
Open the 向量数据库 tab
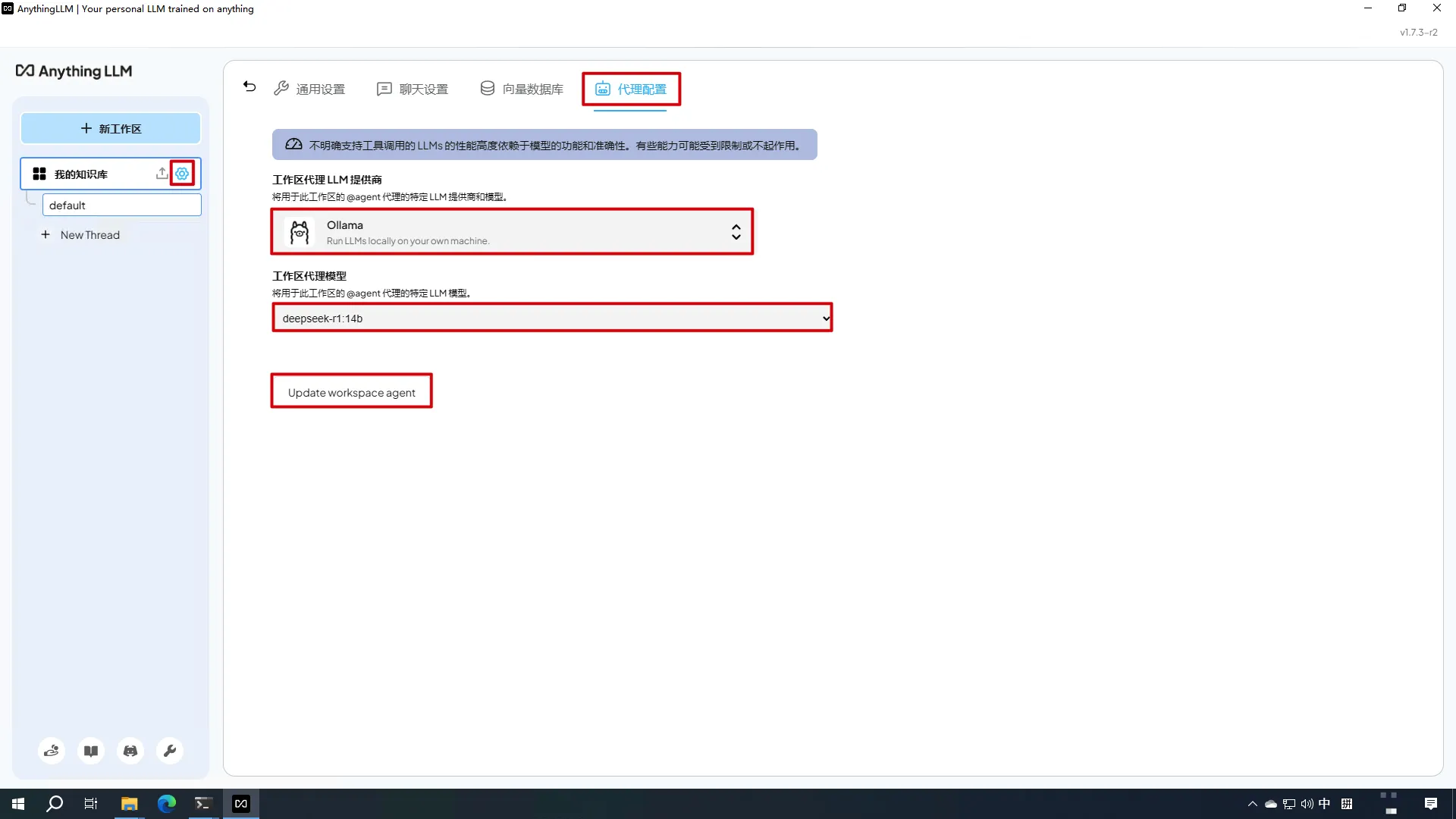pyautogui.click(x=522, y=89)
